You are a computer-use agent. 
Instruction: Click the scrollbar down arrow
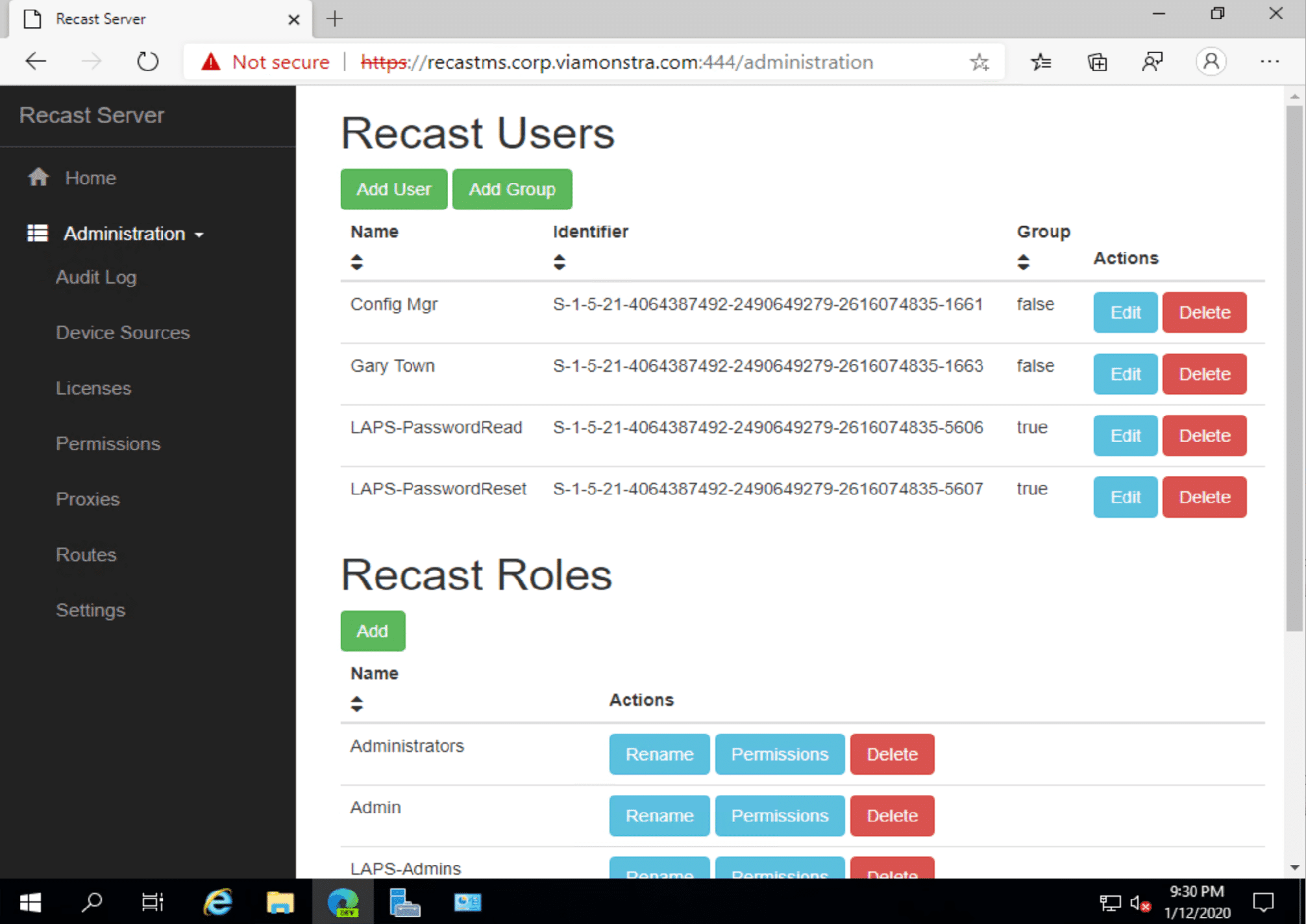click(x=1294, y=868)
